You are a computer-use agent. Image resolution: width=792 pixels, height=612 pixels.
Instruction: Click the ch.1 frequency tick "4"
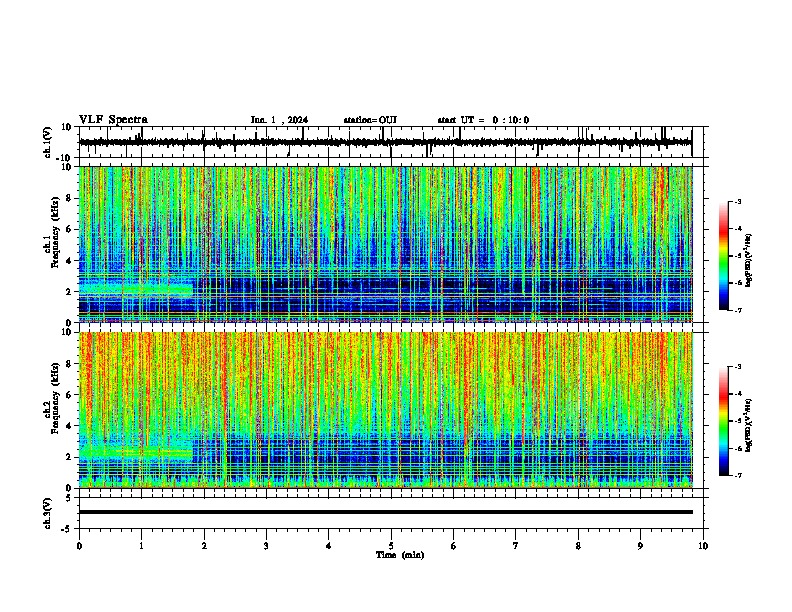point(70,261)
